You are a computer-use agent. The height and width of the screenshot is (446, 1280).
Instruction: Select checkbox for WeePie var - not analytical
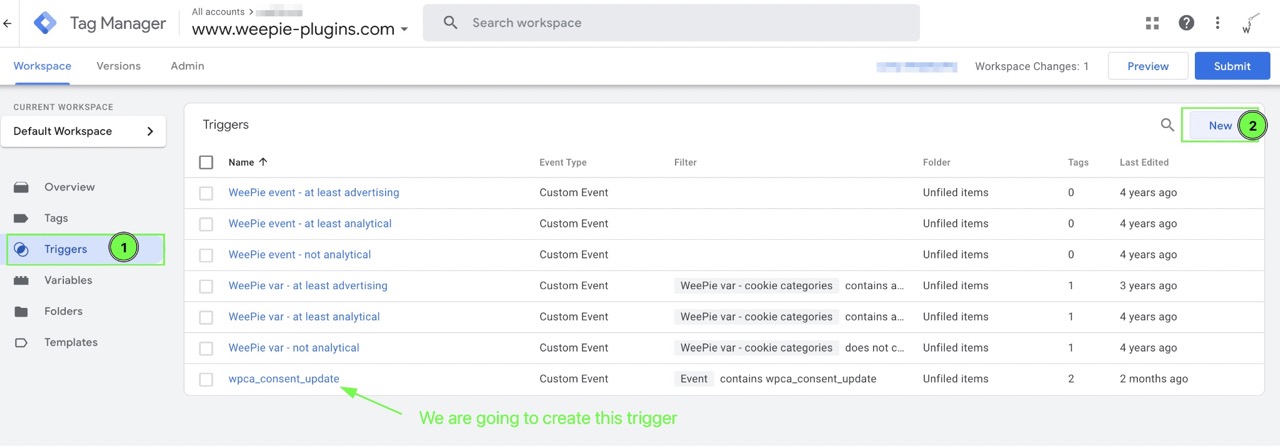click(x=206, y=348)
